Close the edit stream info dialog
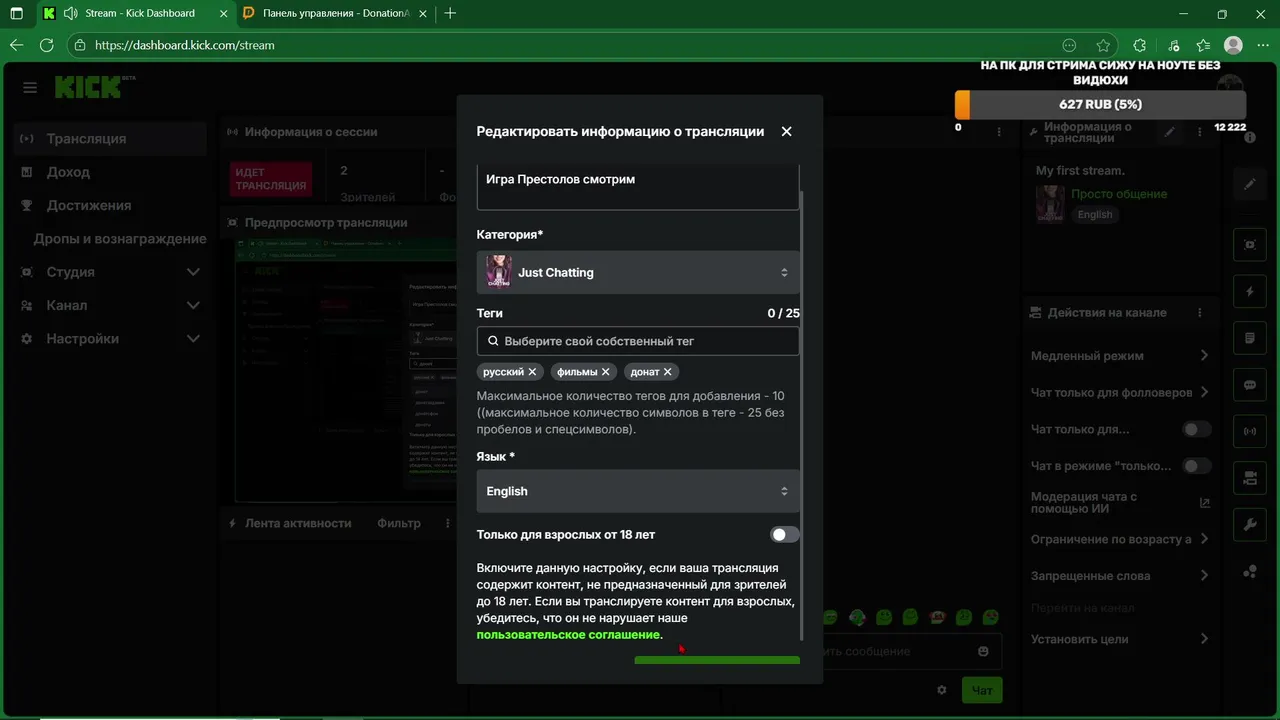This screenshot has height=720, width=1280. tap(786, 131)
